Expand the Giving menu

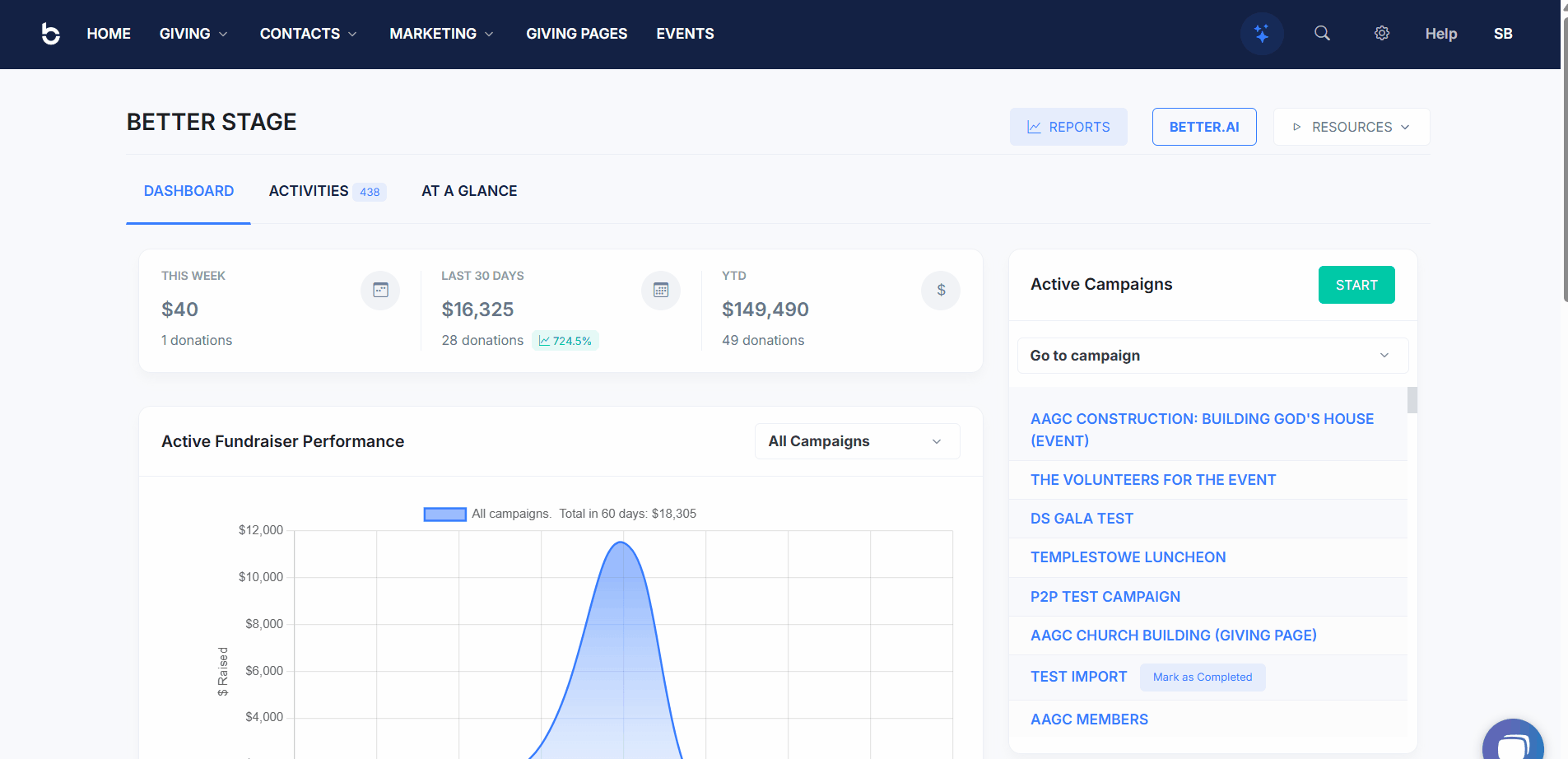tap(193, 34)
